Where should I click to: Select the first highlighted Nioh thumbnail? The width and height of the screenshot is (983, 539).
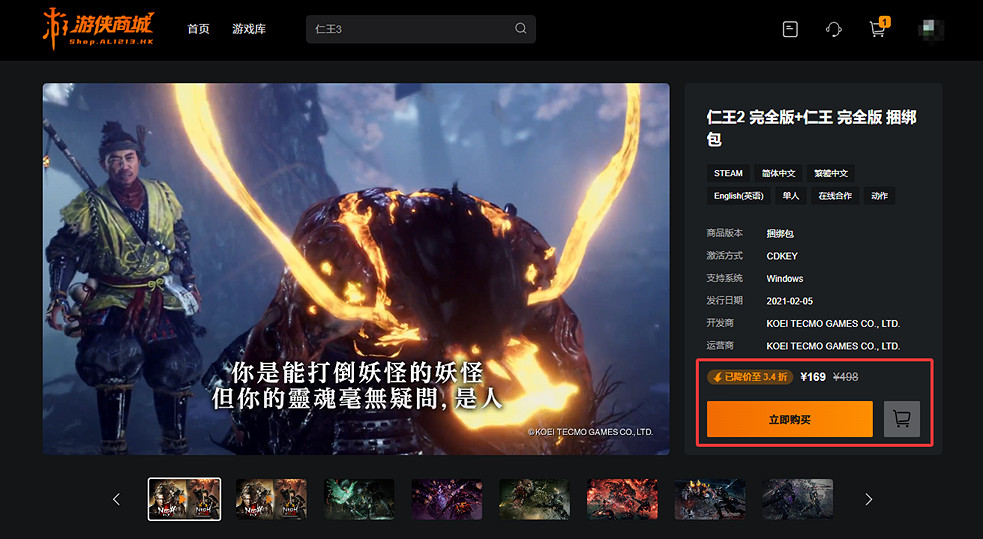pos(184,499)
